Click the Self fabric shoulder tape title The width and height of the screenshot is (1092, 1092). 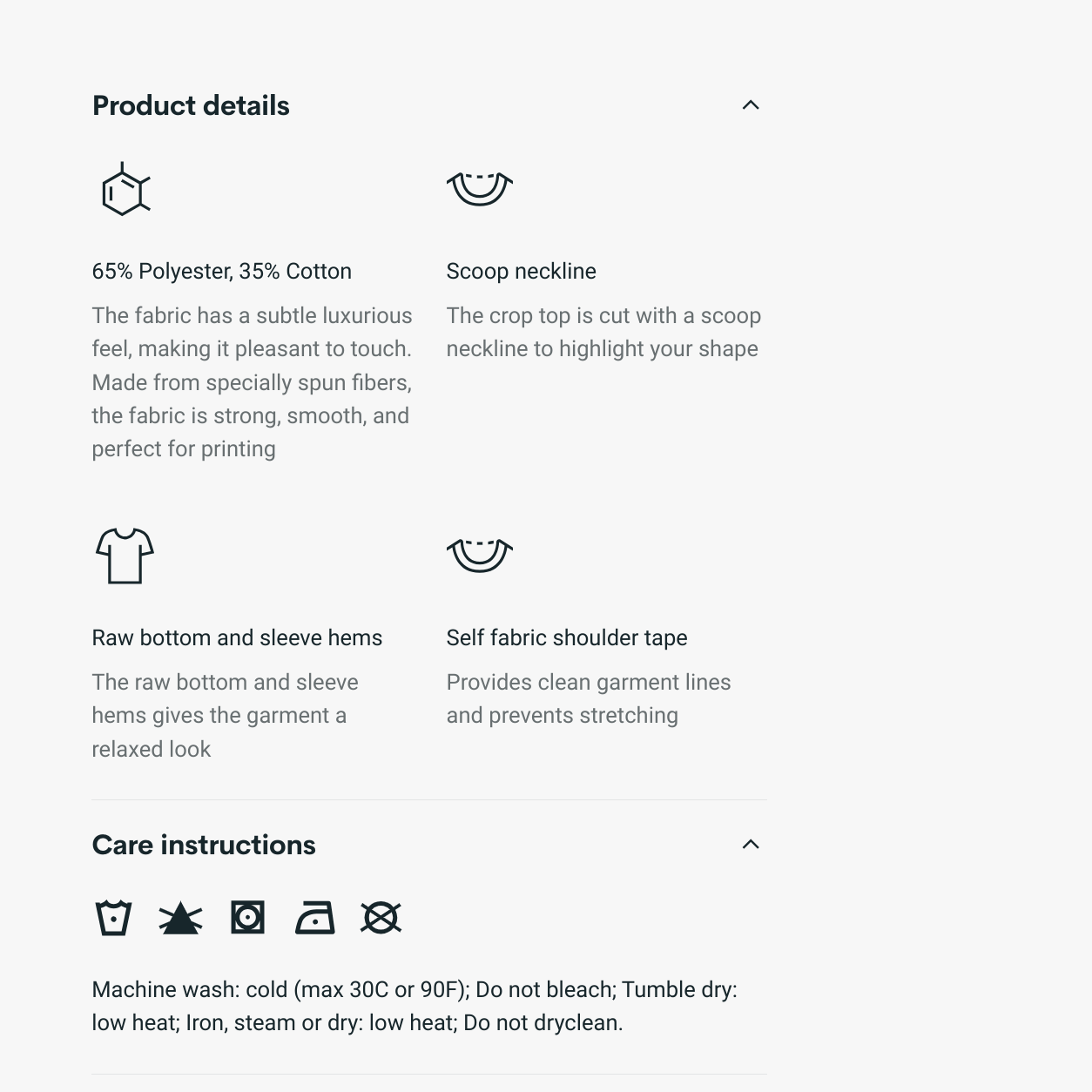click(566, 638)
